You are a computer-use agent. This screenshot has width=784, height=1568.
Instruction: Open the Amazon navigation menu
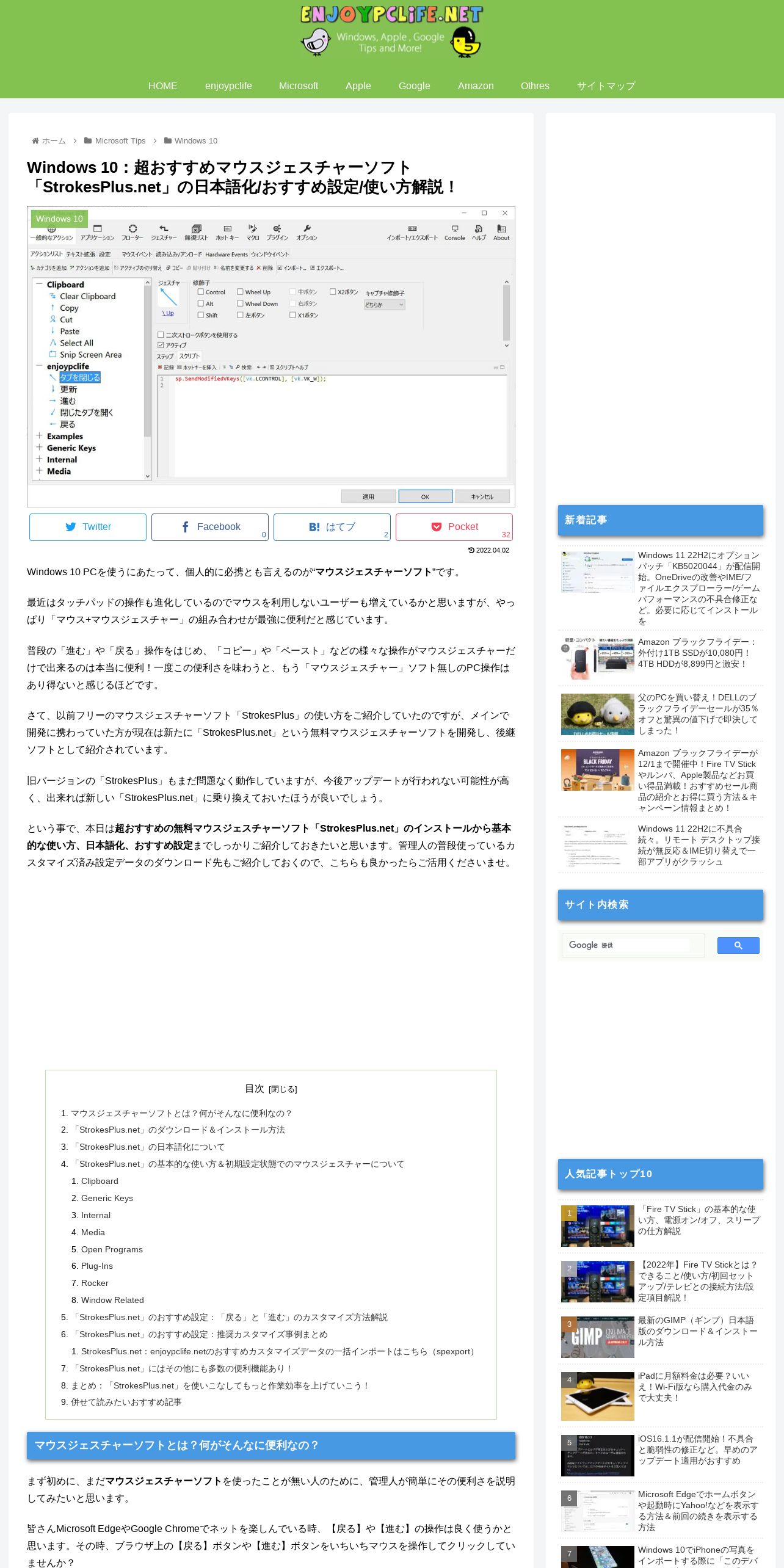(476, 86)
